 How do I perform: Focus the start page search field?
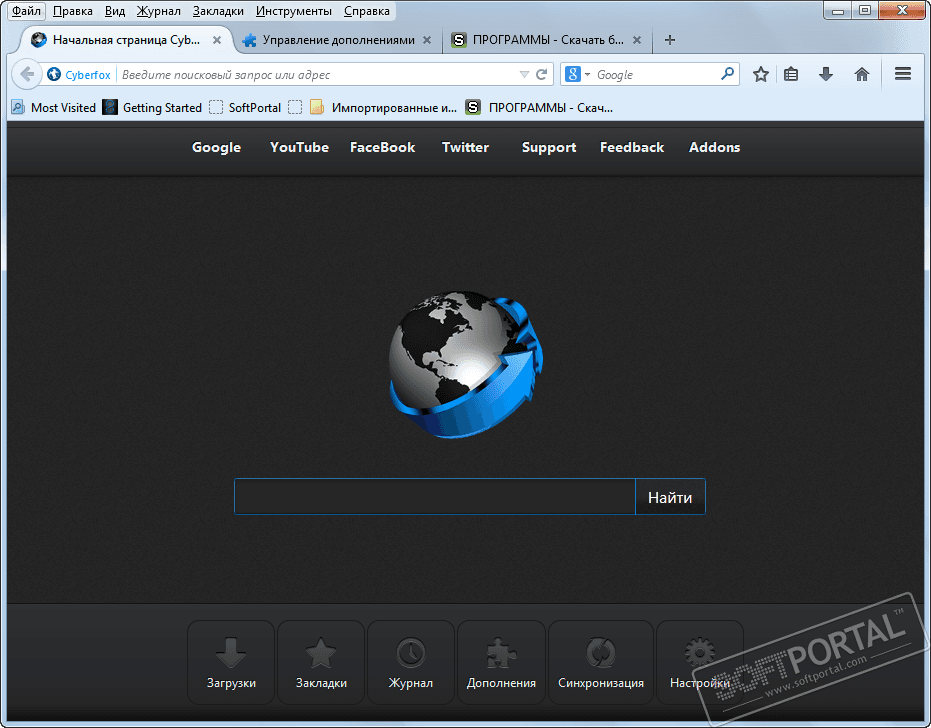435,496
